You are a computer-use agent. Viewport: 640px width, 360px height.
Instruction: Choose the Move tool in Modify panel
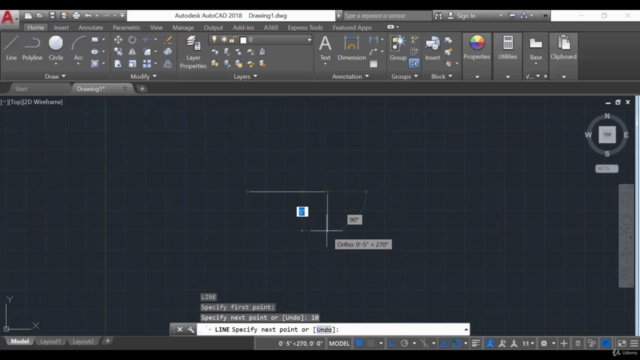coord(118,40)
